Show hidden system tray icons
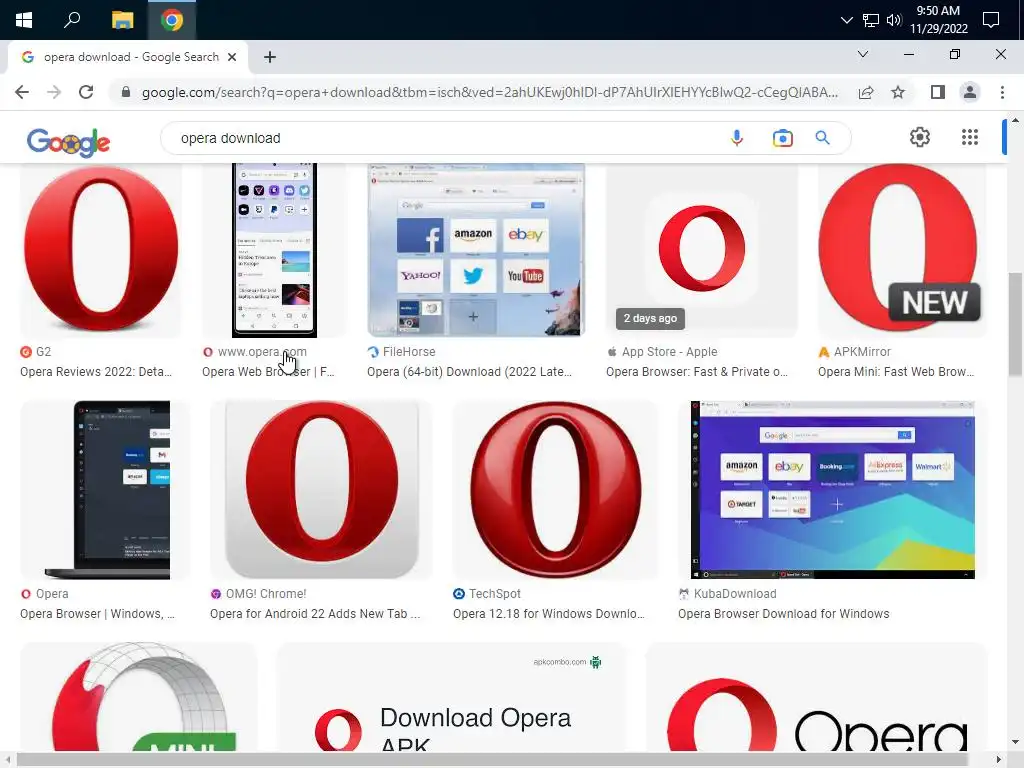 click(x=846, y=20)
